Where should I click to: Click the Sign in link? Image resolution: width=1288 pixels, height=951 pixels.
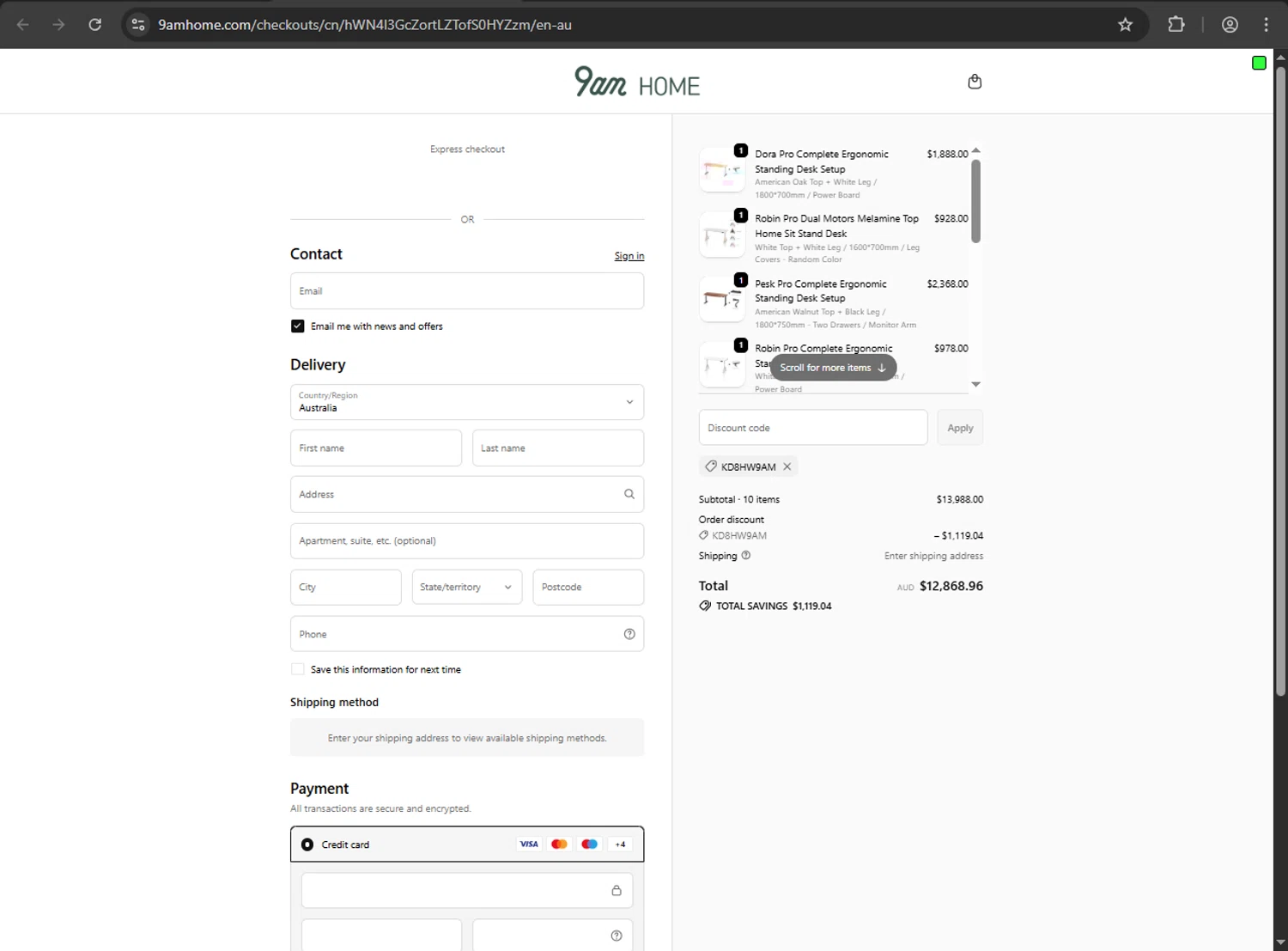(x=629, y=256)
